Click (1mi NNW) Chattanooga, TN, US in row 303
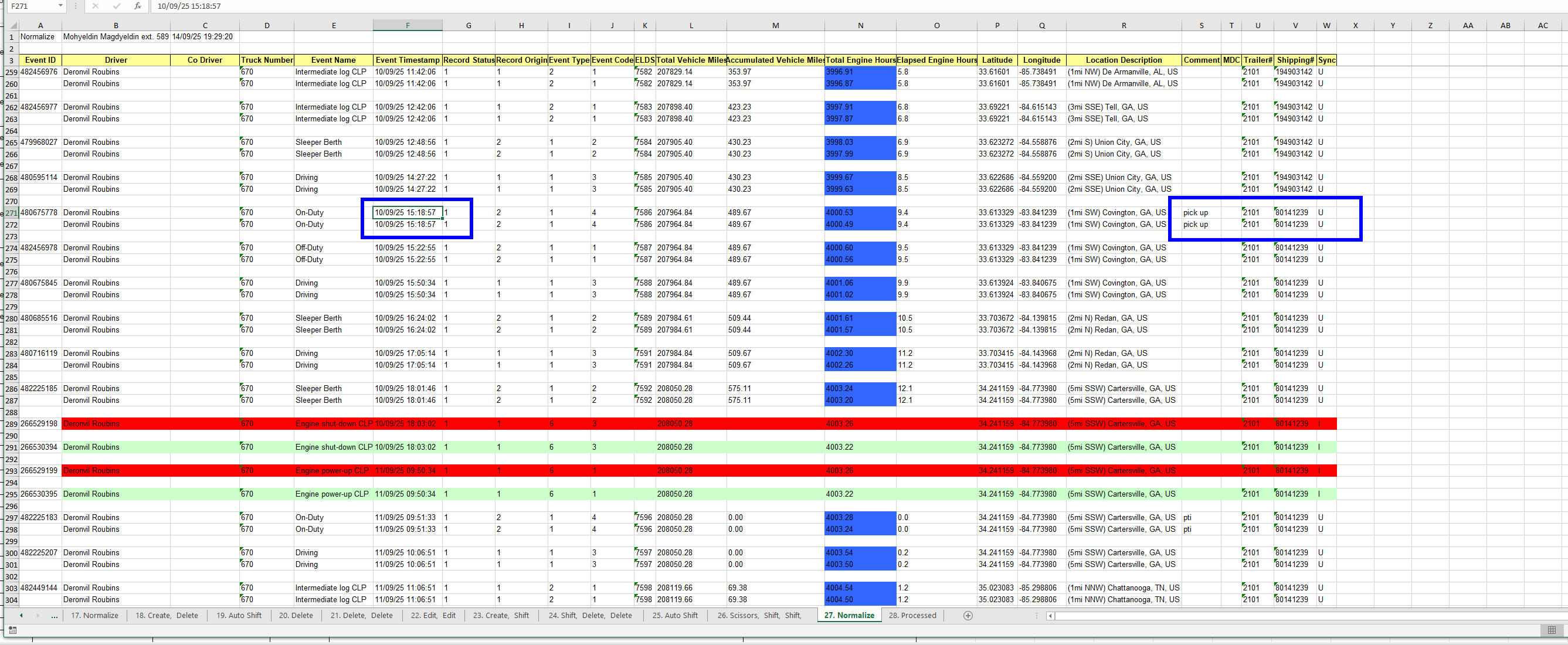 click(x=1124, y=588)
